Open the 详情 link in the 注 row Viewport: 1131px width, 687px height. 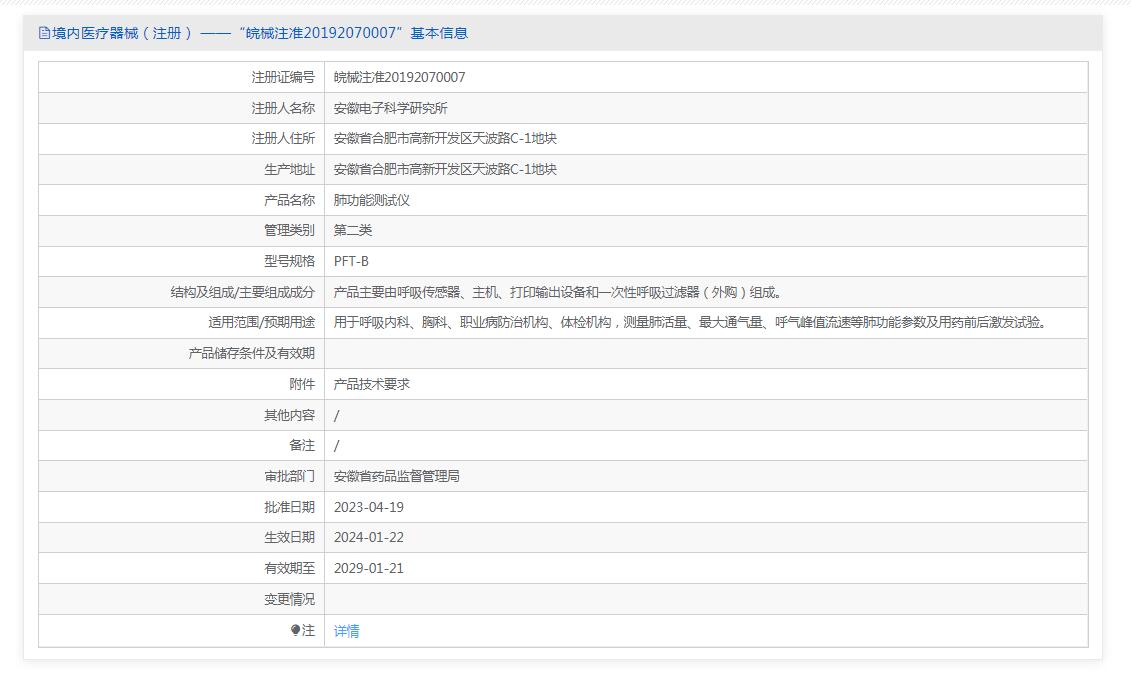pyautogui.click(x=346, y=631)
